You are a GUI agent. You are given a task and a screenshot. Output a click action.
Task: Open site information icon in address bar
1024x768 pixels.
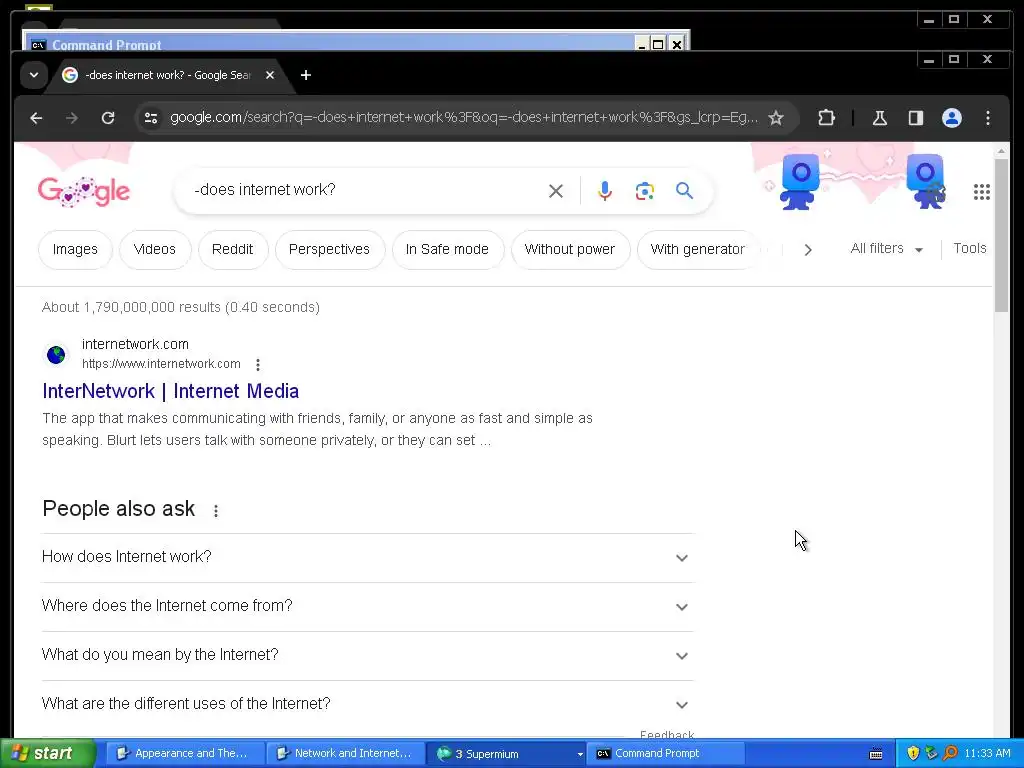(x=151, y=118)
